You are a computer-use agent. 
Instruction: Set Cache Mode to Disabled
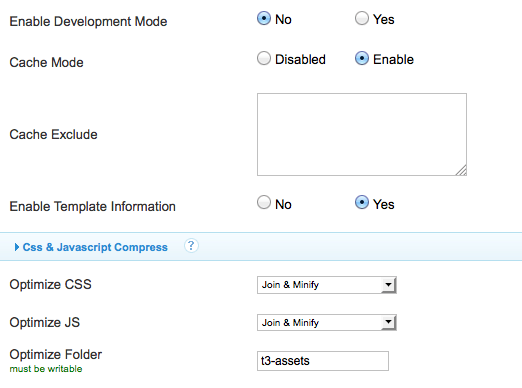click(x=264, y=58)
